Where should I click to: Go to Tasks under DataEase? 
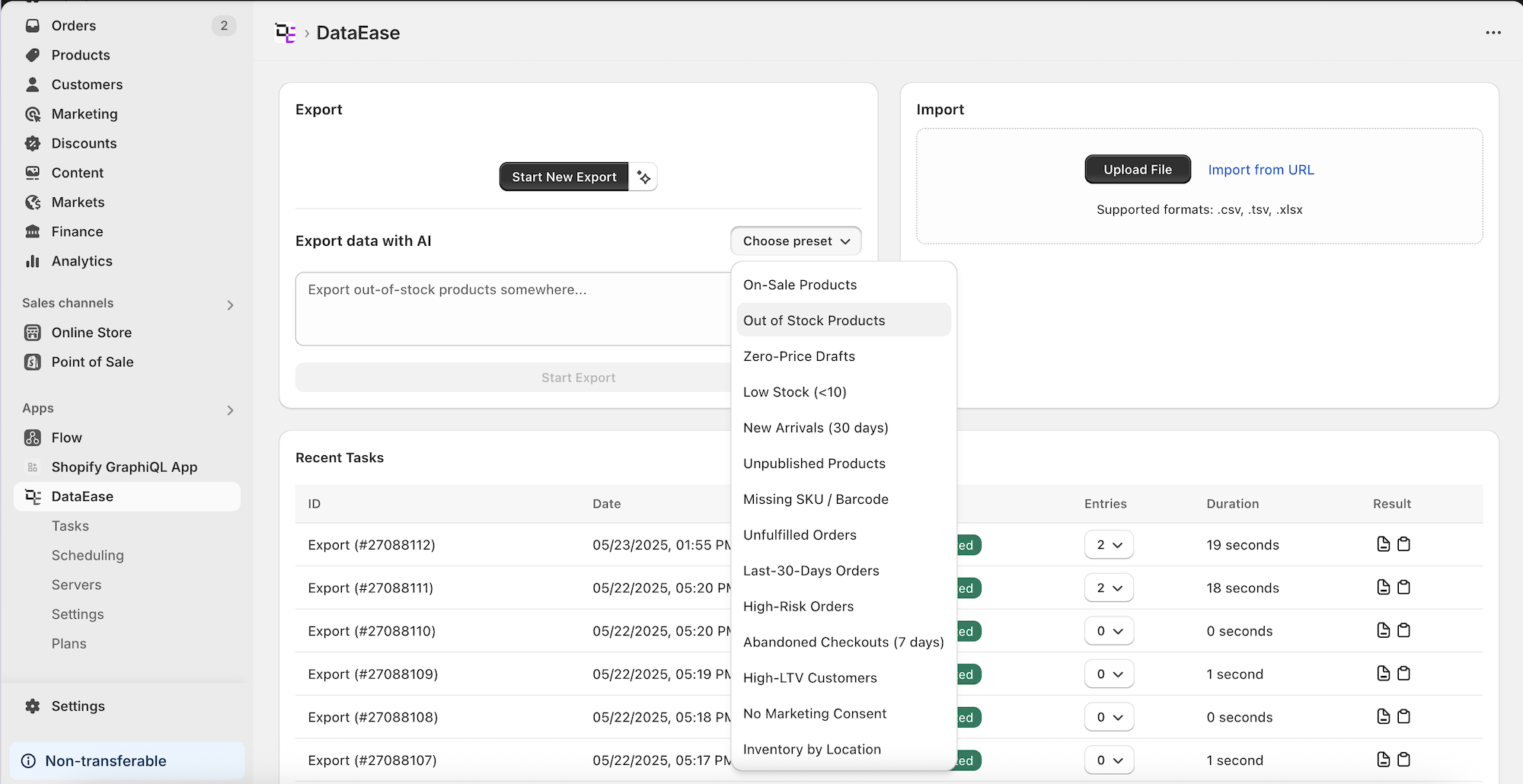click(x=70, y=526)
